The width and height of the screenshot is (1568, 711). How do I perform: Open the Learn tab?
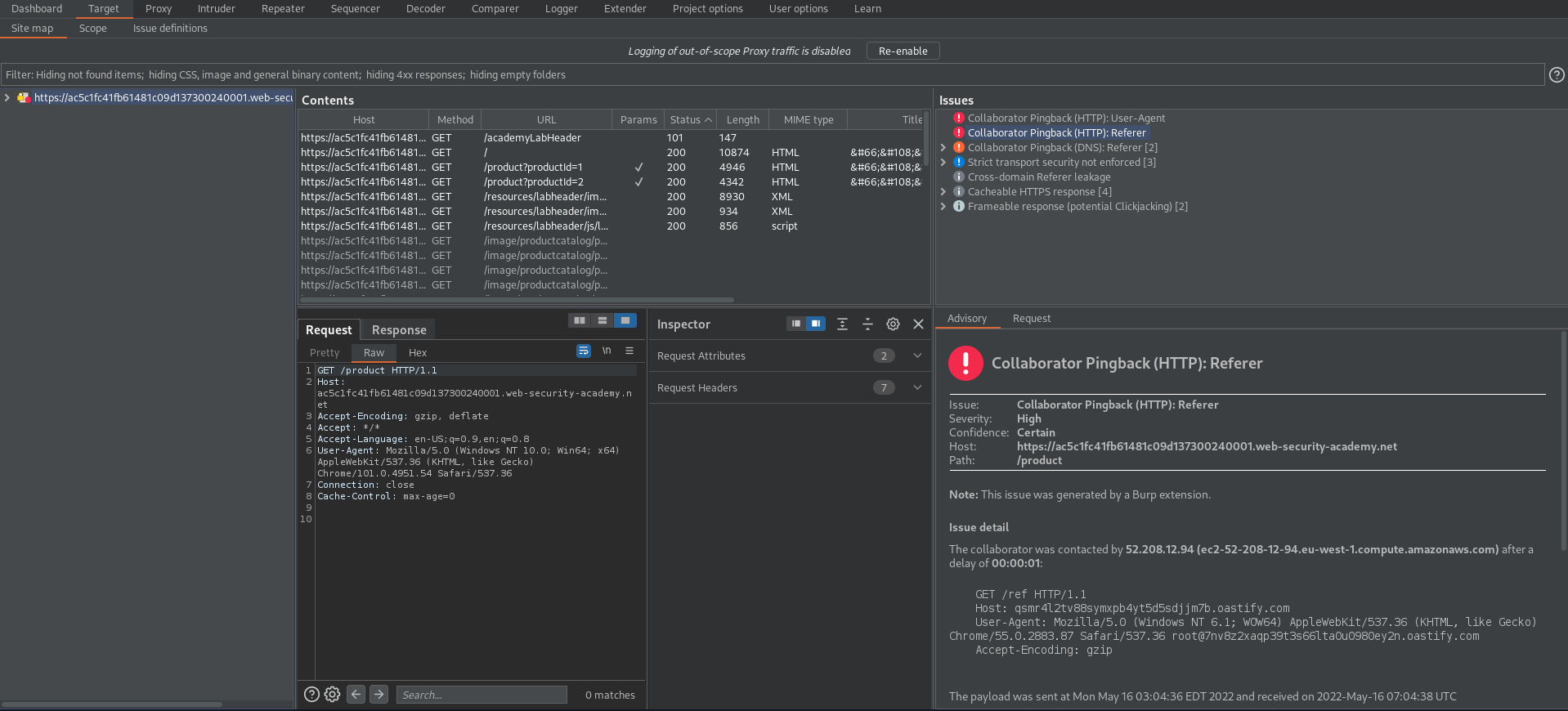pos(867,8)
